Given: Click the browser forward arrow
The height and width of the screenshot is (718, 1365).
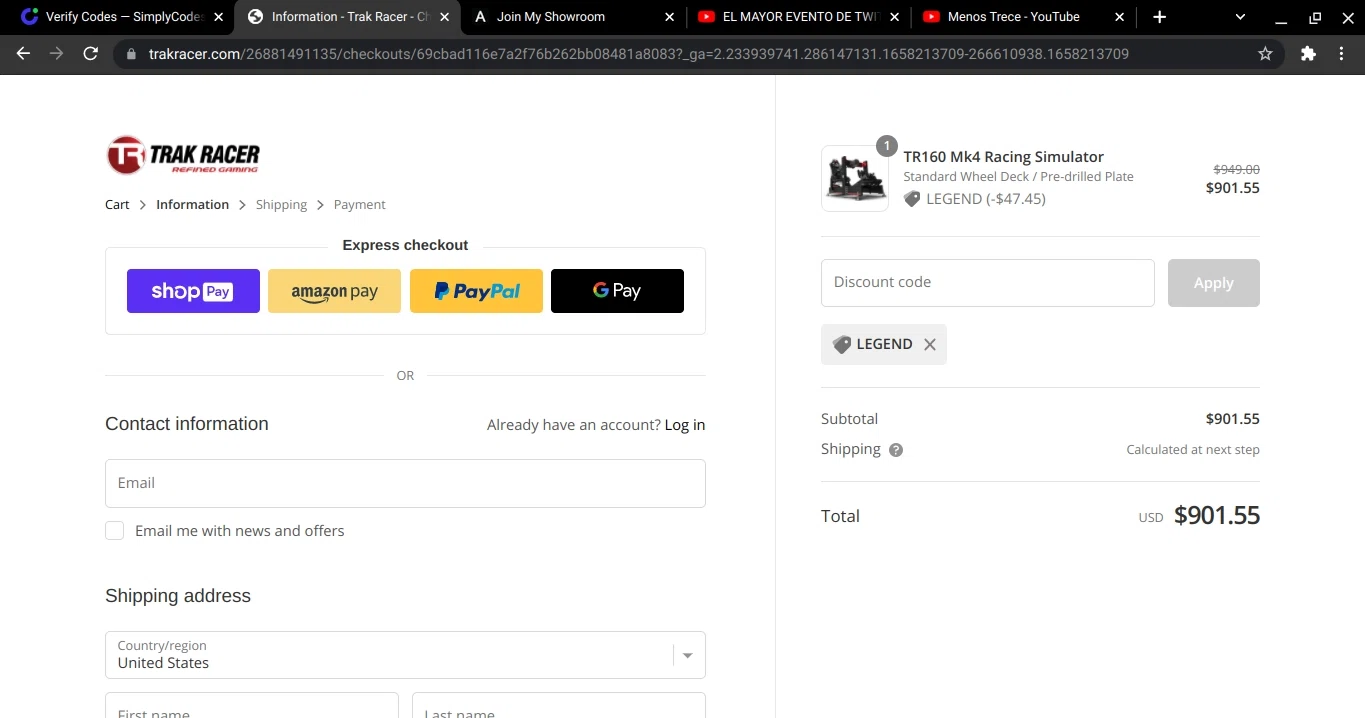Looking at the screenshot, I should tap(57, 54).
